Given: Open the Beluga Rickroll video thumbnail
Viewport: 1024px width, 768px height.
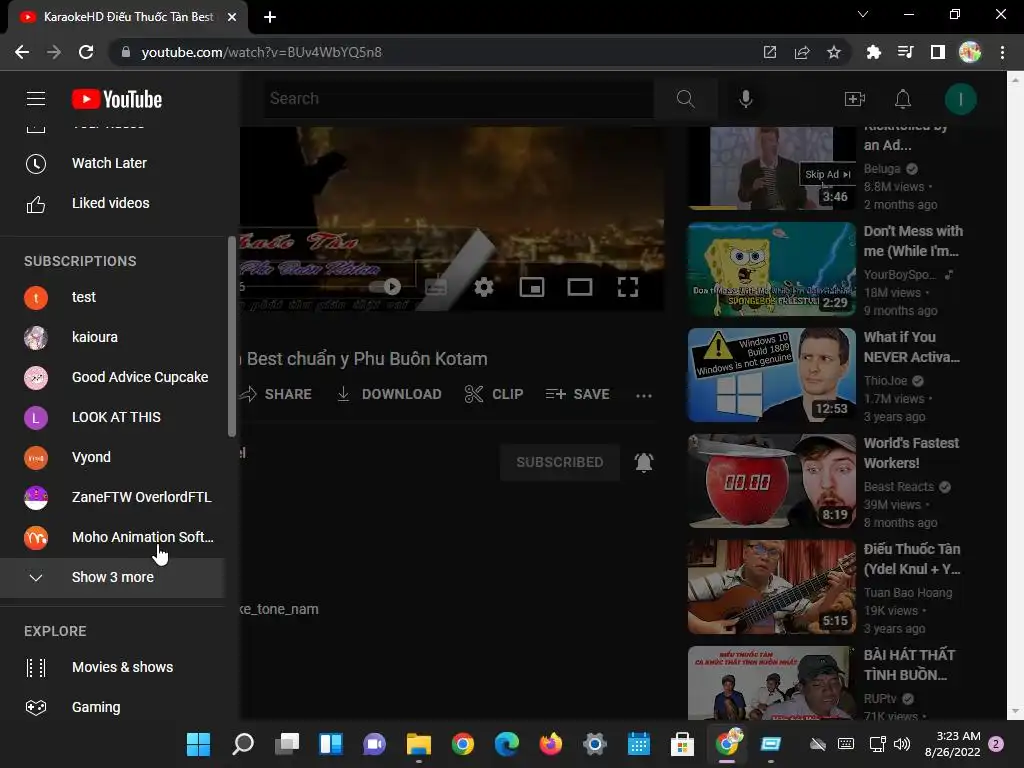Looking at the screenshot, I should point(771,168).
